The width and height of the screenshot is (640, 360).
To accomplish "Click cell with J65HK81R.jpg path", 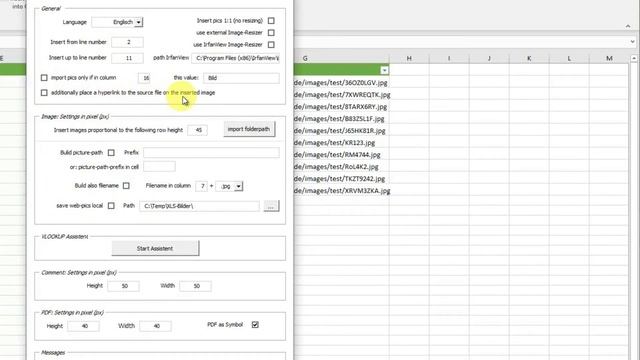I will coord(341,131).
